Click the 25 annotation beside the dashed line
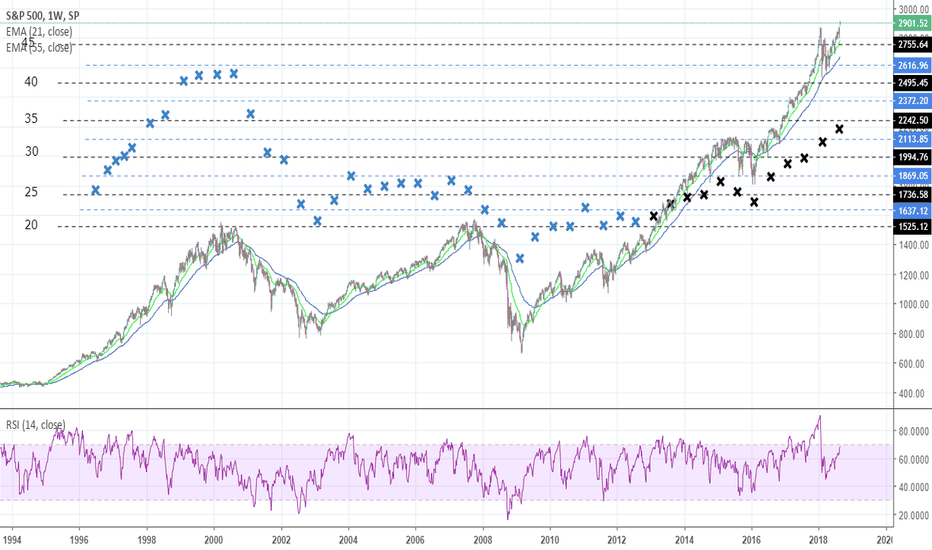Viewport: 932px width, 550px height. [x=31, y=192]
